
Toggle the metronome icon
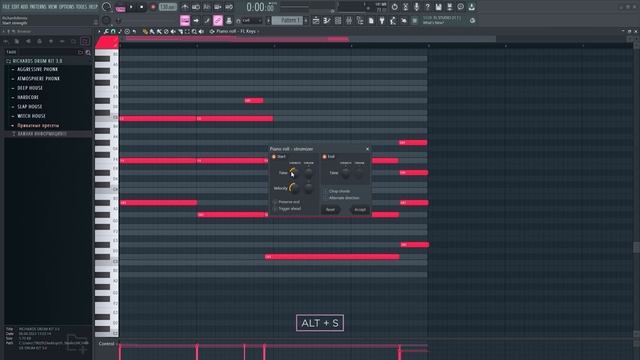(185, 7)
